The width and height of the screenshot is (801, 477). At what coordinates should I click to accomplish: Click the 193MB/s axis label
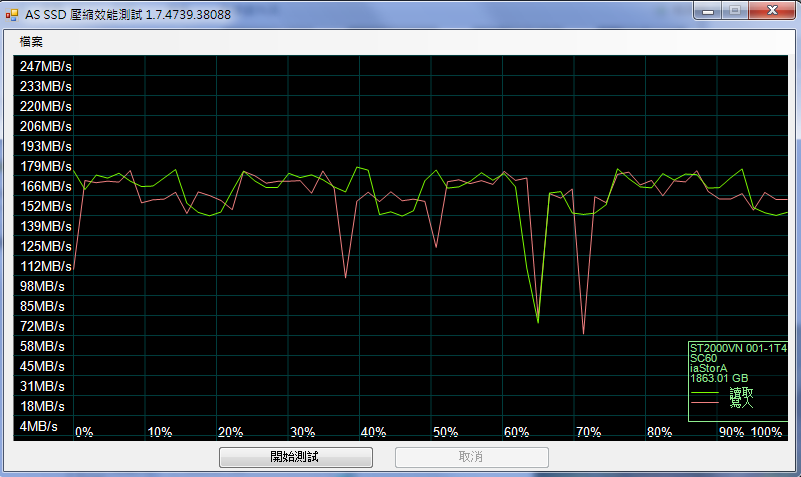45,146
